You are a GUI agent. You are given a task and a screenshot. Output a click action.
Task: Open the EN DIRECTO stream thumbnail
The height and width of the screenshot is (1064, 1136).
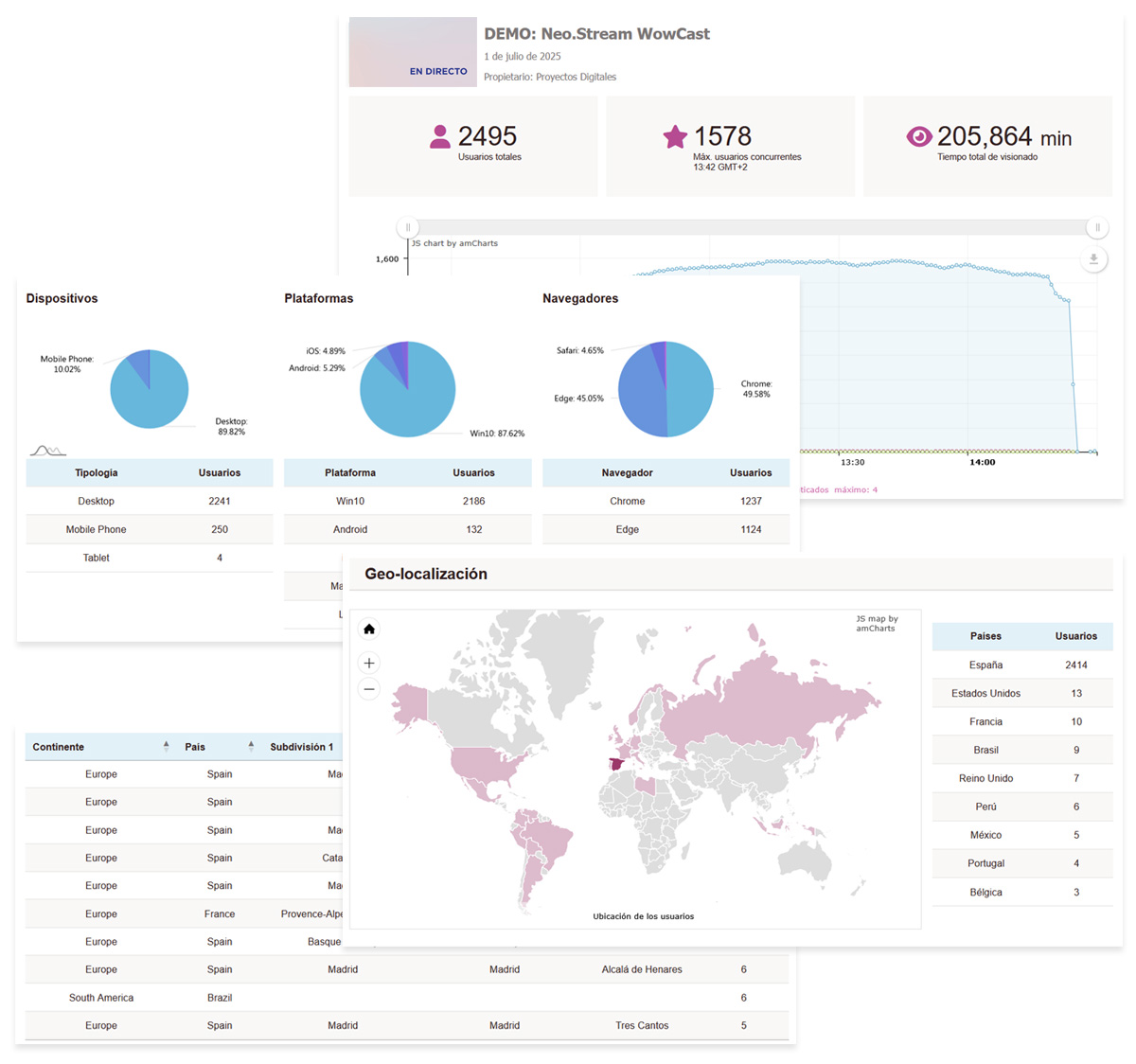point(413,52)
